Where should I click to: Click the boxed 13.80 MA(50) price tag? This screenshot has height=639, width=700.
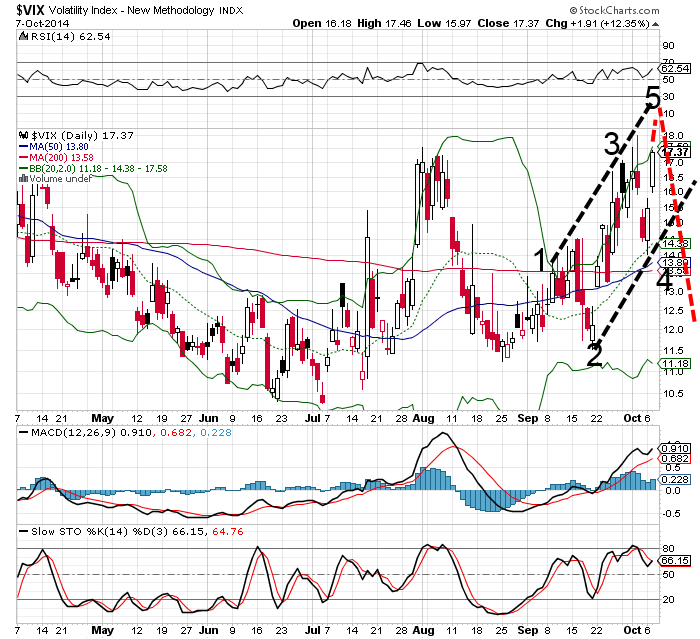click(x=675, y=263)
